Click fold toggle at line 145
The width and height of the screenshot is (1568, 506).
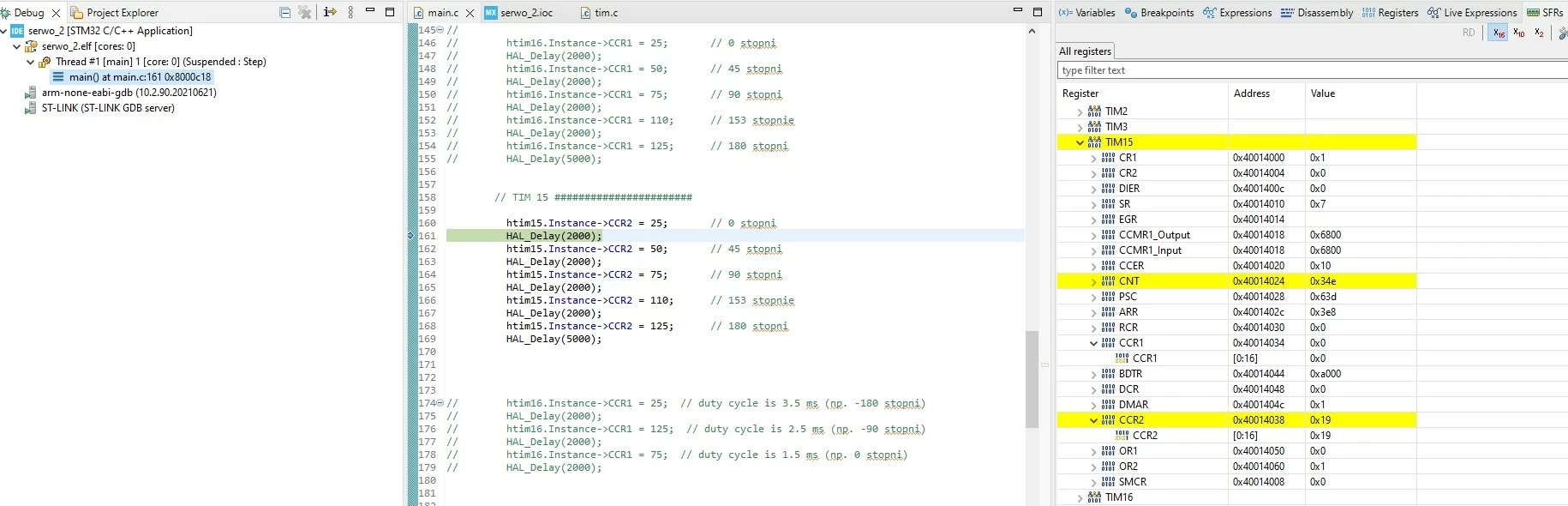pyautogui.click(x=440, y=30)
